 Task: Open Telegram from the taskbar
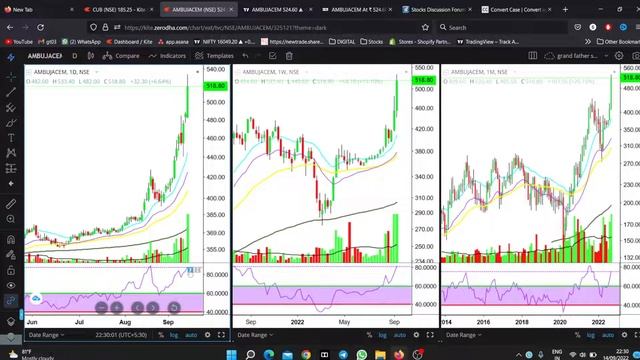tap(343, 354)
